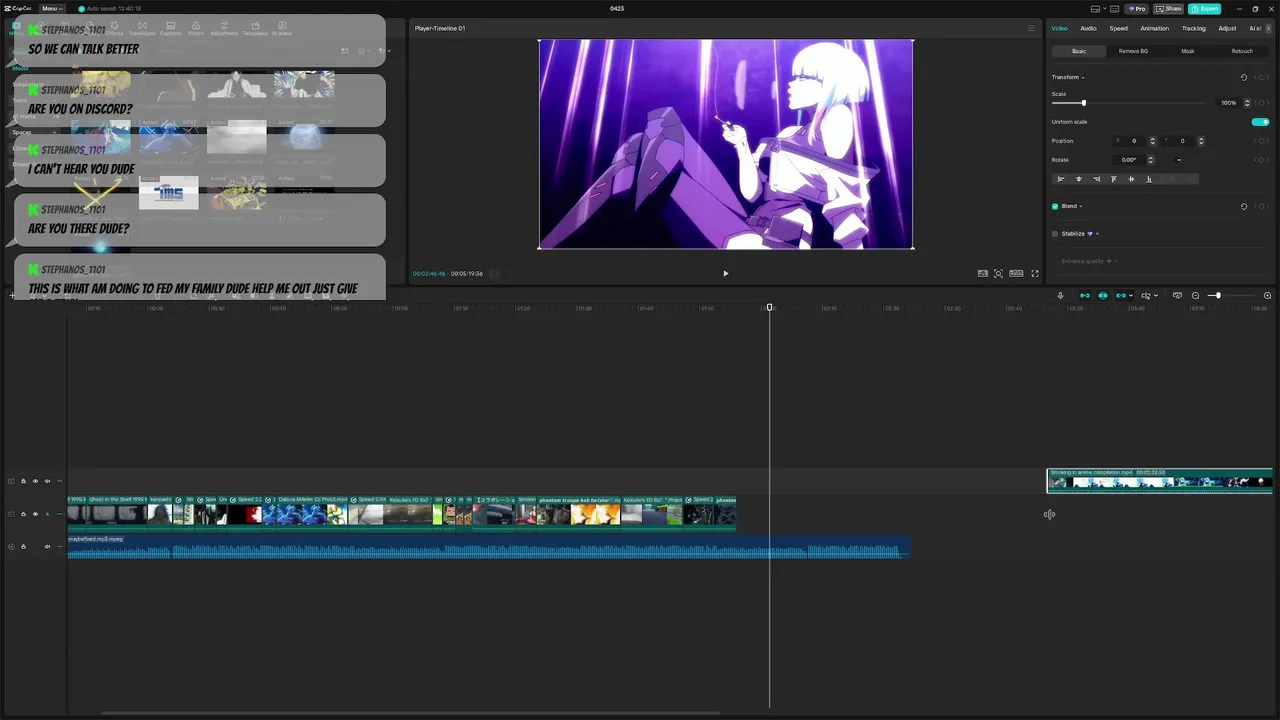Add a keyframe for Position
The width and height of the screenshot is (1280, 720).
click(1262, 141)
